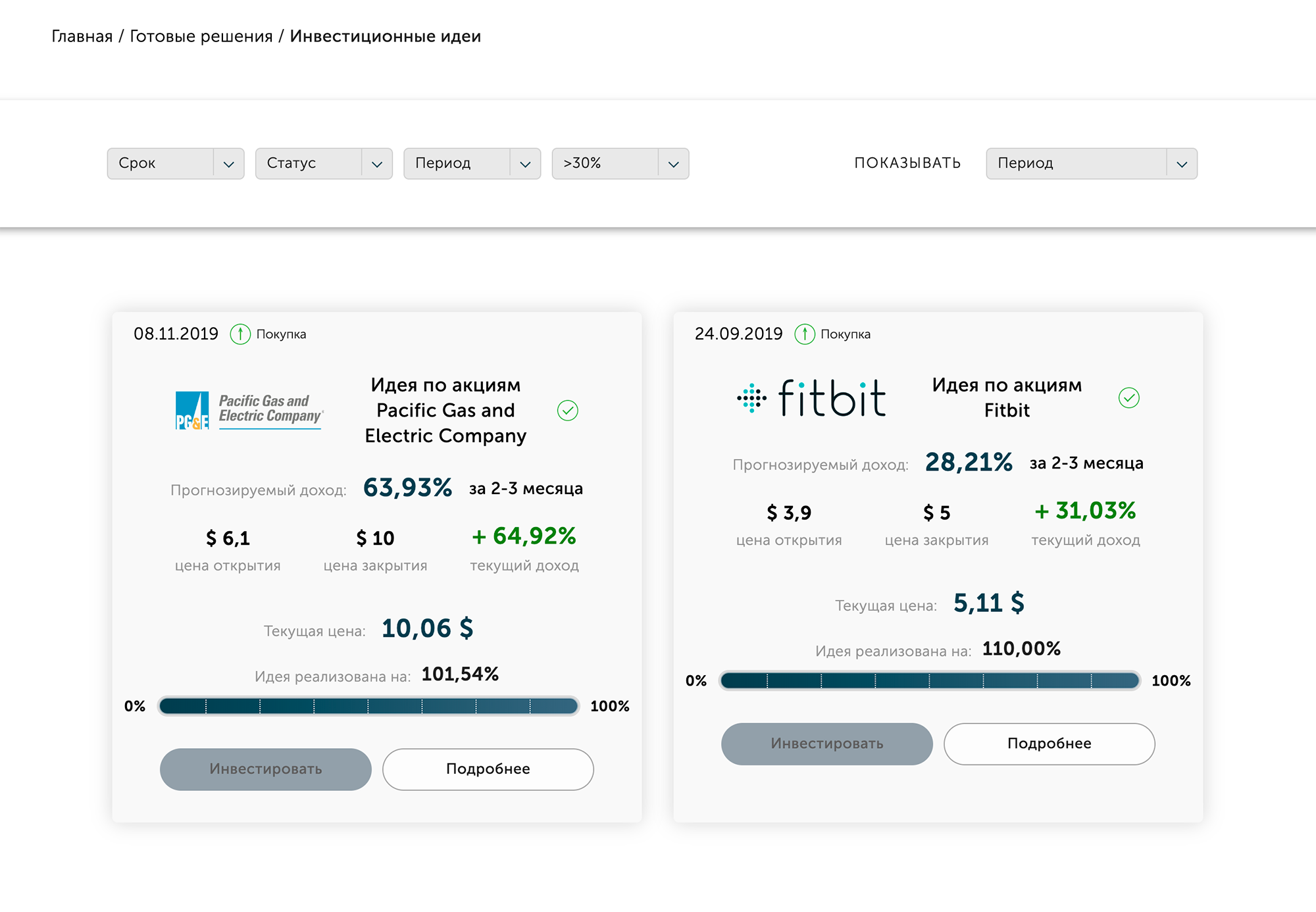The height and width of the screenshot is (912, 1316).
Task: Click current price 10,06 $
Action: pos(428,628)
